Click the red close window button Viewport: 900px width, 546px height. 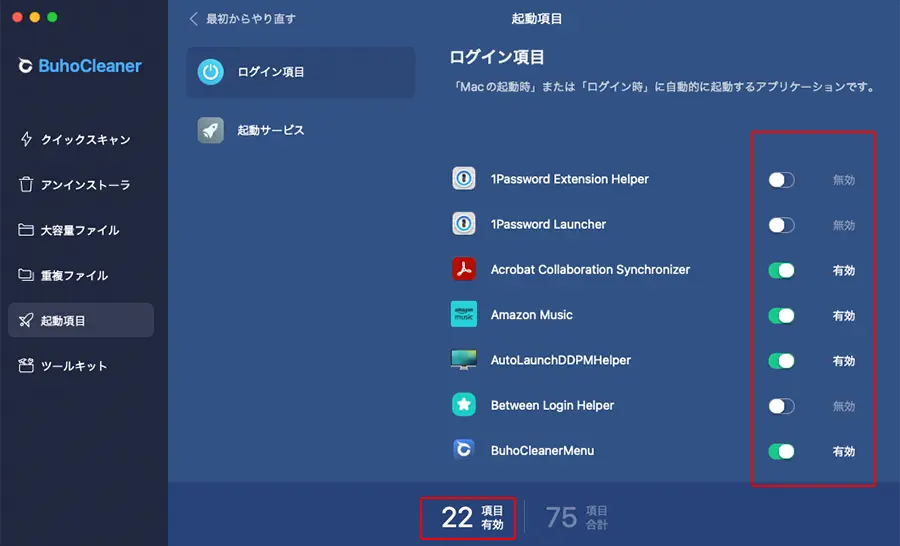[x=17, y=17]
